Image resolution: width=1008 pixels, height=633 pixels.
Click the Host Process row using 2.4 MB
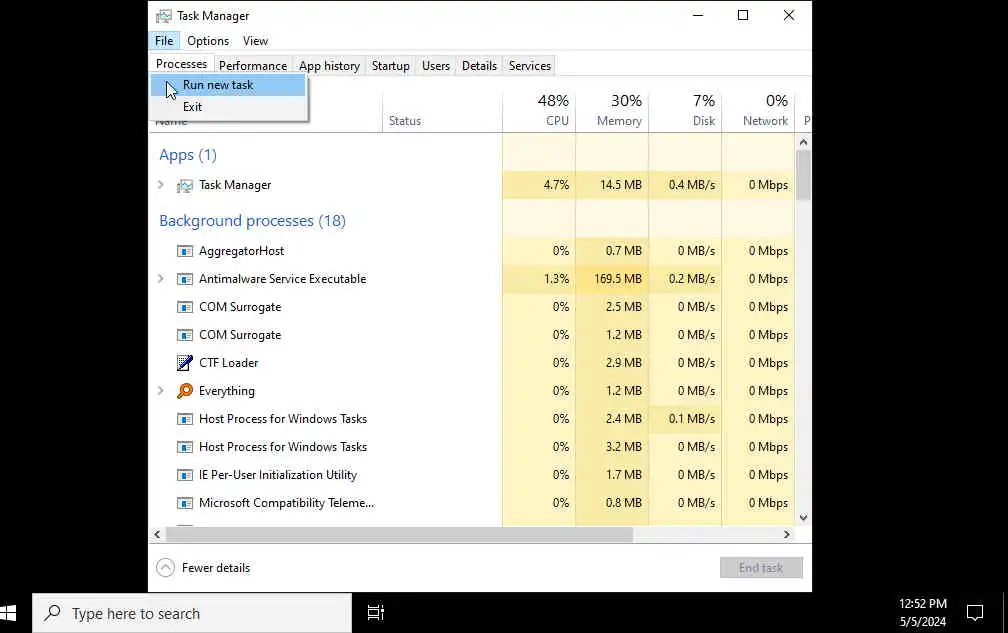click(x=471, y=419)
